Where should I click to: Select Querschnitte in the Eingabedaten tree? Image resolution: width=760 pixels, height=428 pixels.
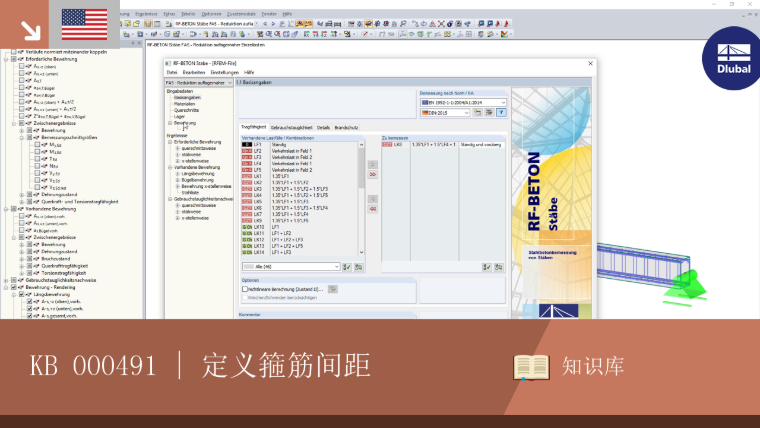(x=186, y=110)
